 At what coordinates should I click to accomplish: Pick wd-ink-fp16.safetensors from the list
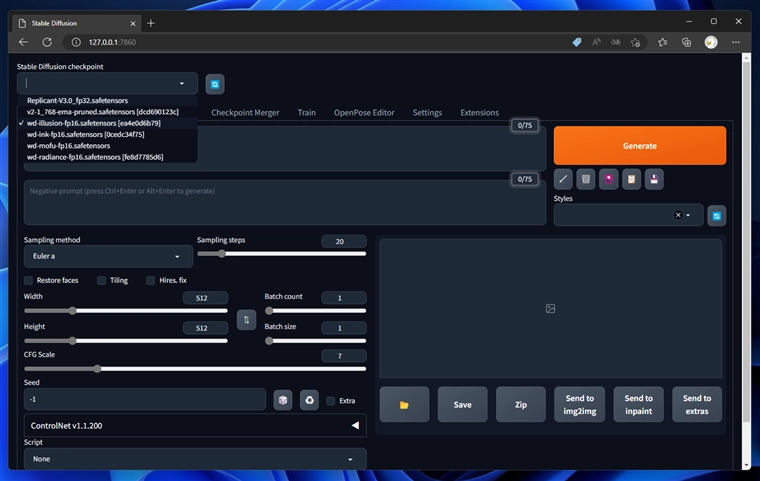(x=108, y=134)
